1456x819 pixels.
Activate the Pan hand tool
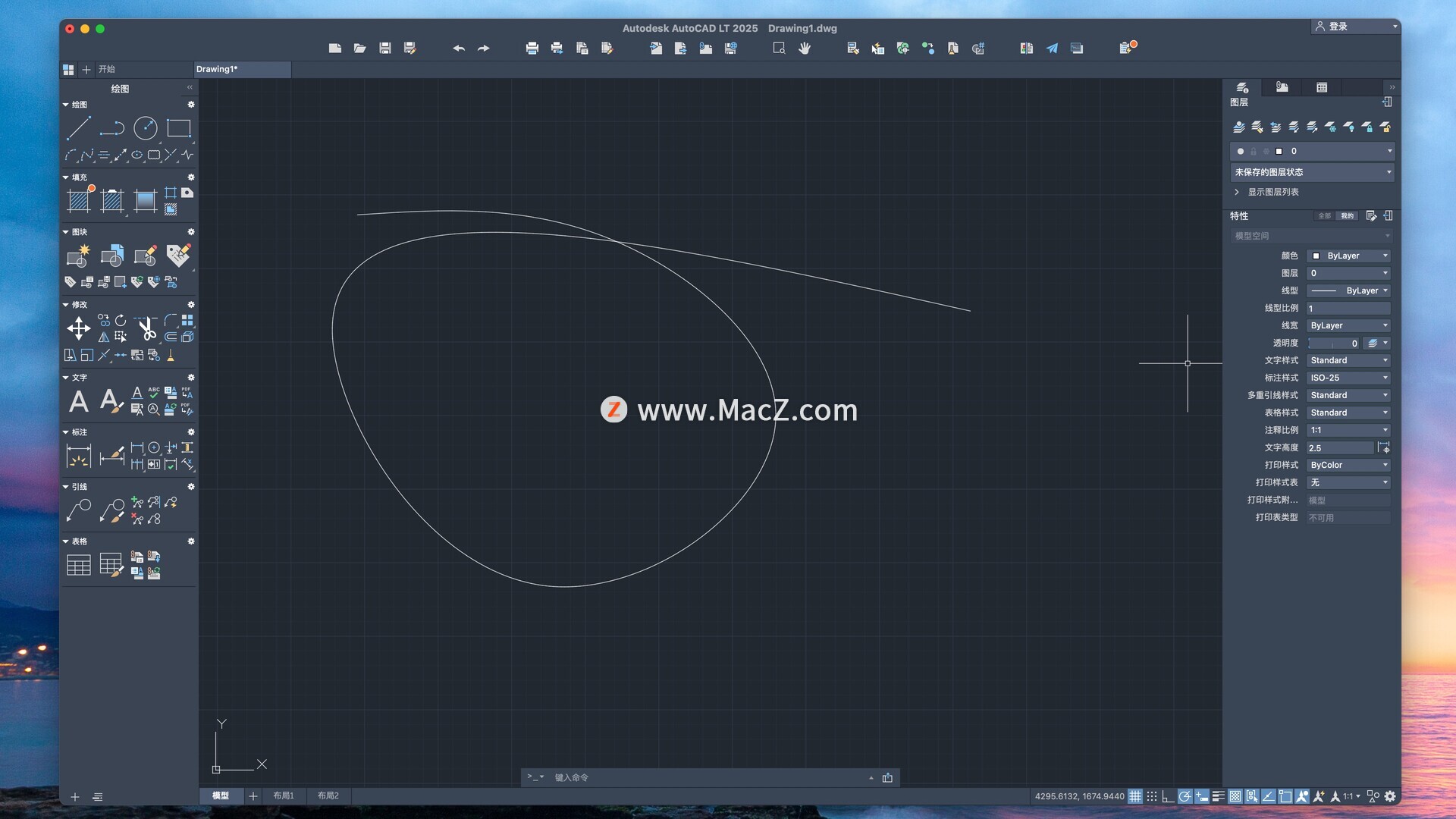coord(805,48)
